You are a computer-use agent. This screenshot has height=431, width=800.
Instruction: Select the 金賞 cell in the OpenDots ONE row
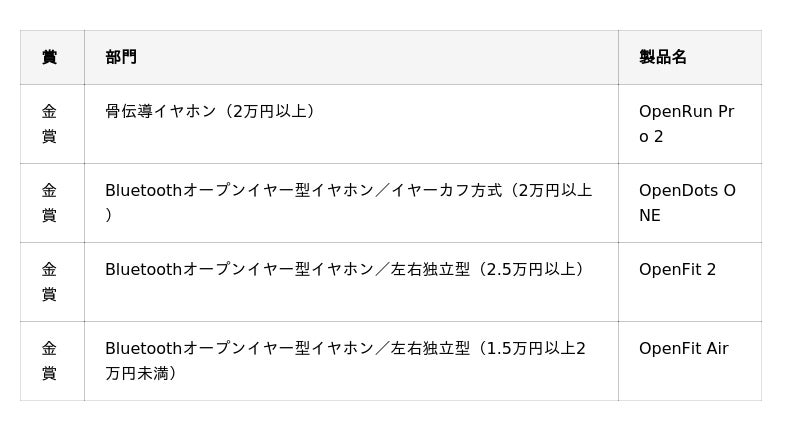49,203
